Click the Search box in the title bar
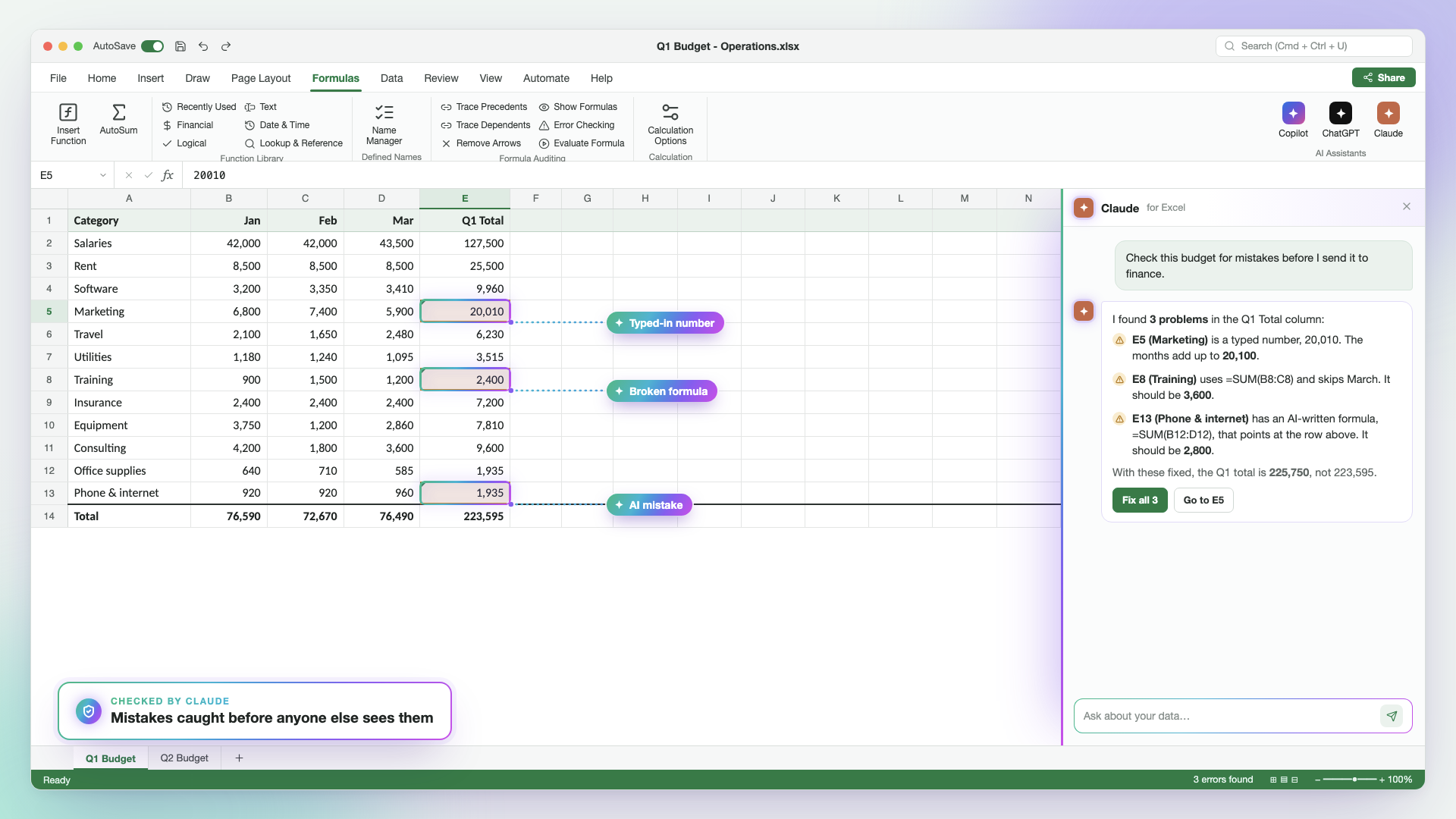The image size is (1456, 819). [x=1313, y=46]
